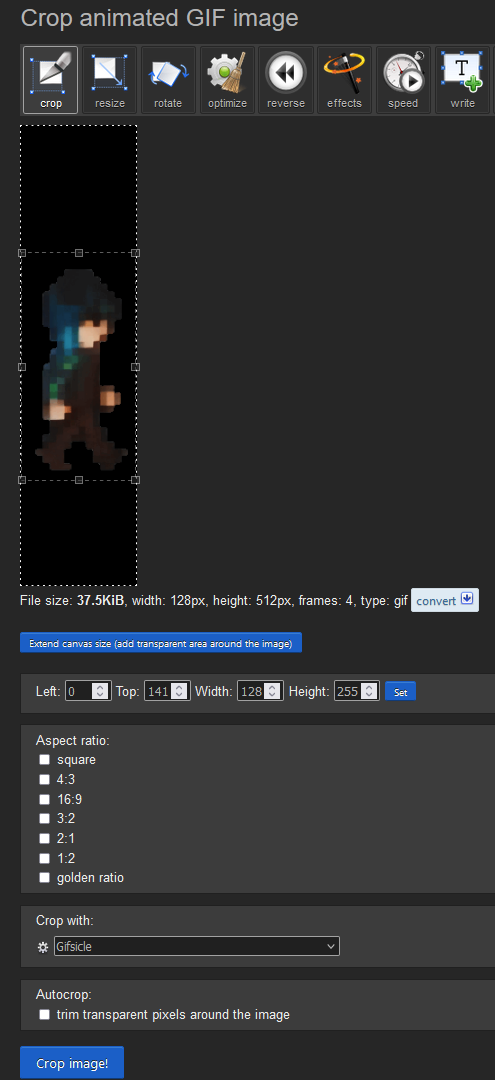Open the resize tool
This screenshot has height=1080, width=495.
tap(109, 79)
